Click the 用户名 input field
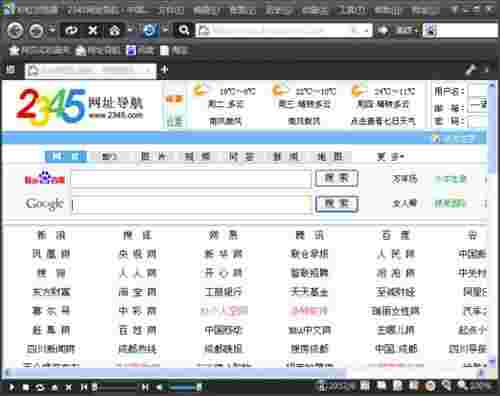Image resolution: width=500 pixels, height=396 pixels. (x=478, y=91)
